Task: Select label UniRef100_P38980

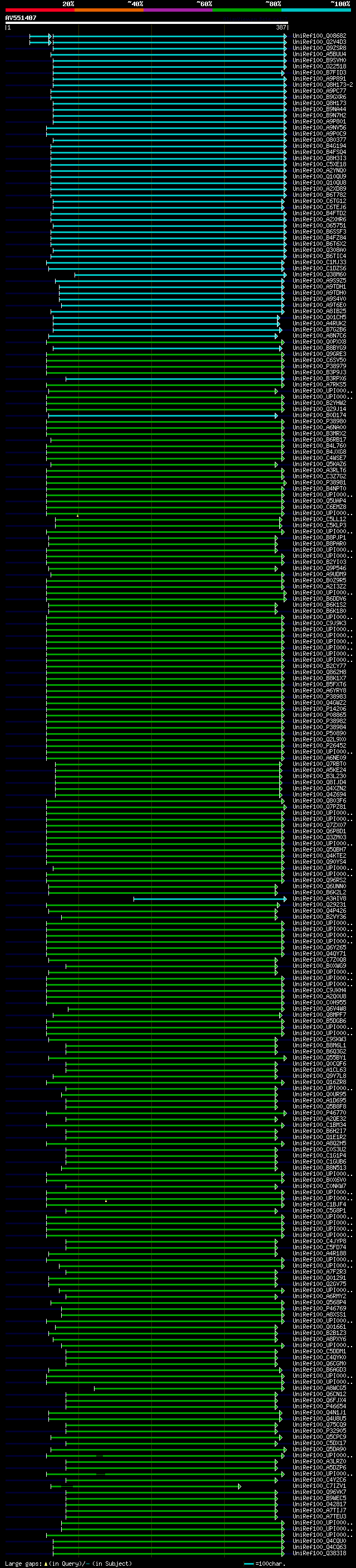Action: [x=319, y=421]
